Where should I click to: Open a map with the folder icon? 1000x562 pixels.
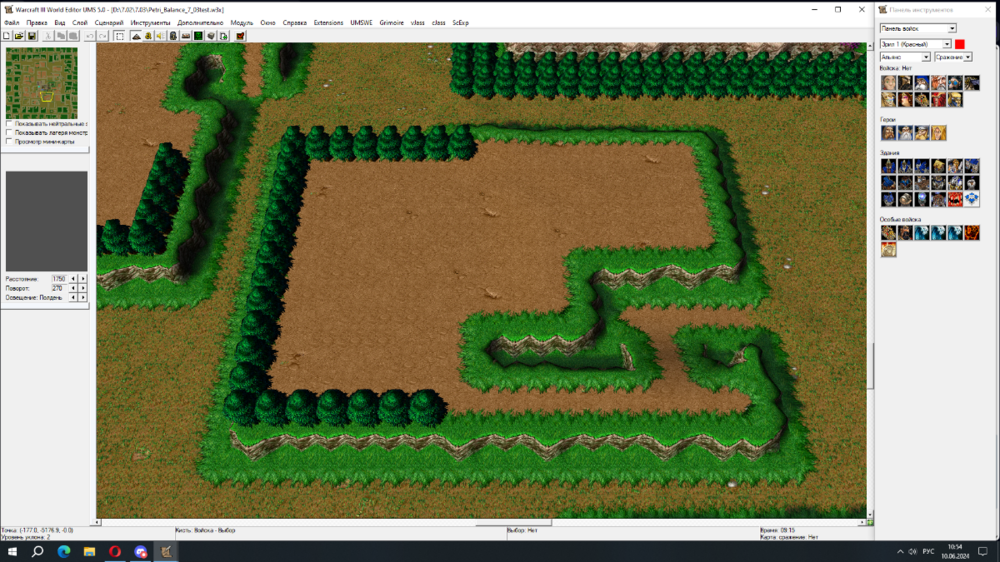tap(18, 36)
